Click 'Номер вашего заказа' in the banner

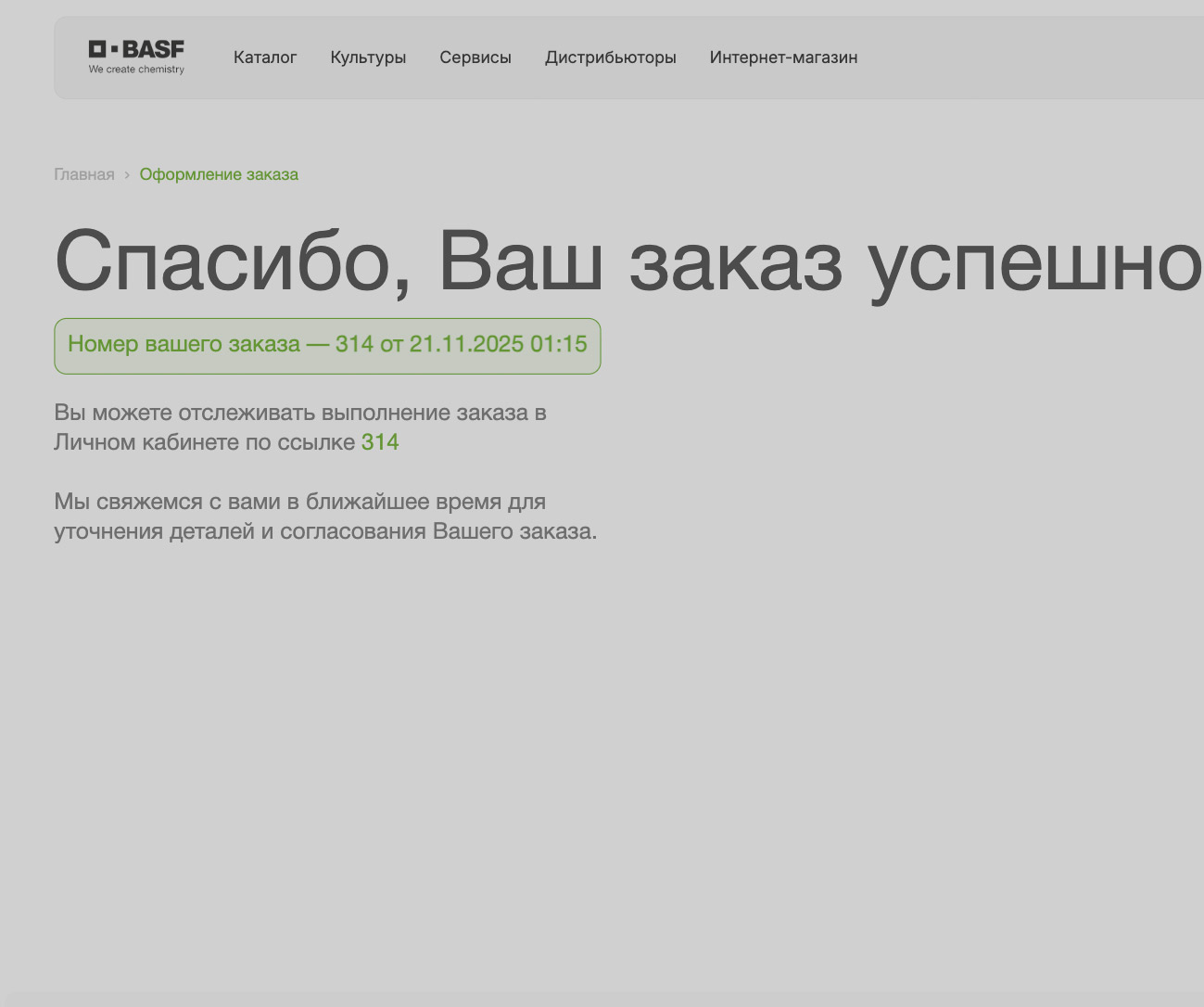[184, 344]
